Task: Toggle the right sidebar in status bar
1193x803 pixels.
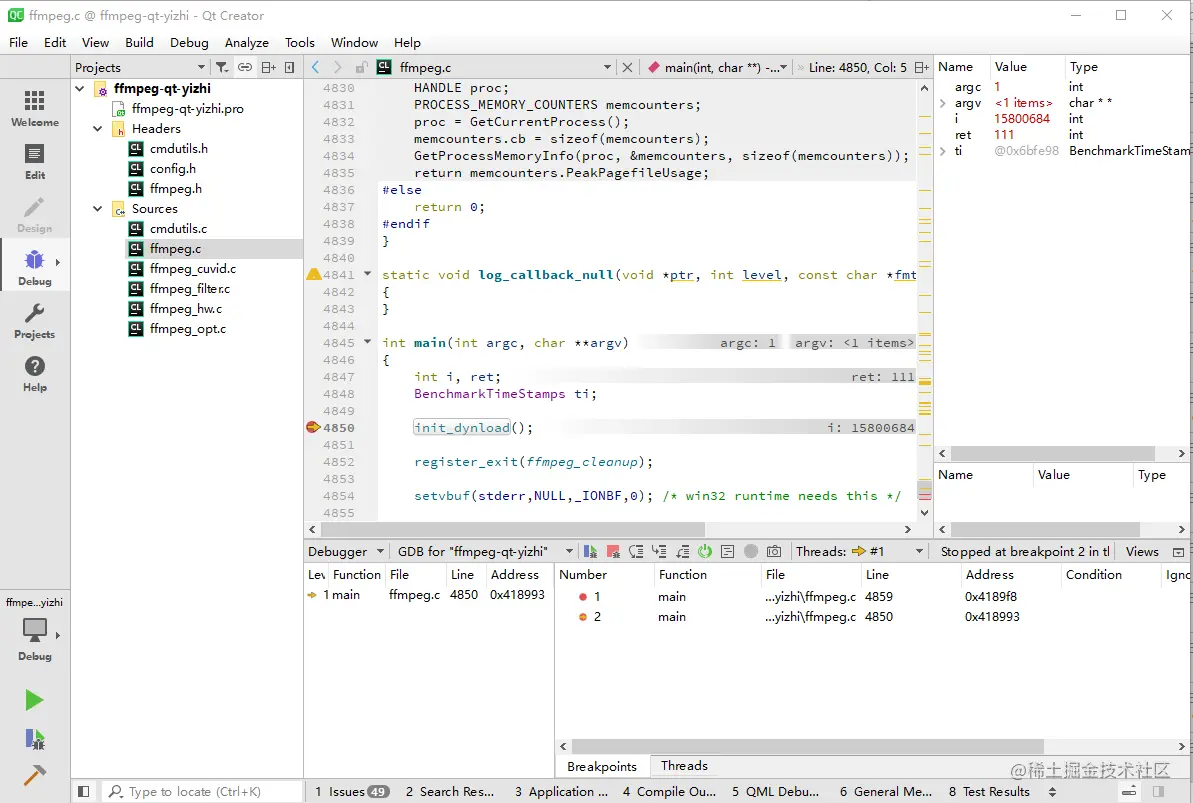Action: [1158, 792]
